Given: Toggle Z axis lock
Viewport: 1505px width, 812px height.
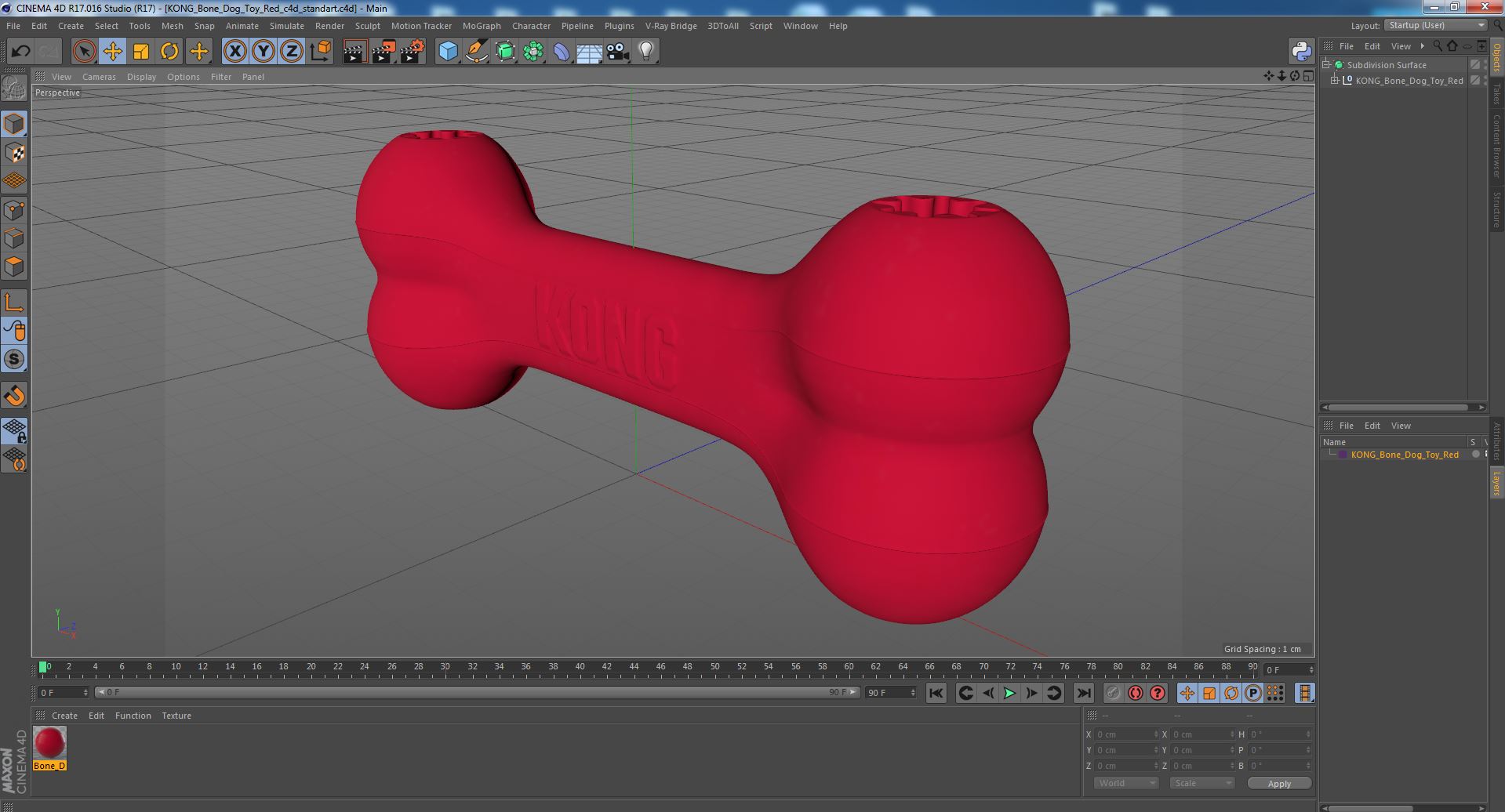Looking at the screenshot, I should (x=292, y=52).
